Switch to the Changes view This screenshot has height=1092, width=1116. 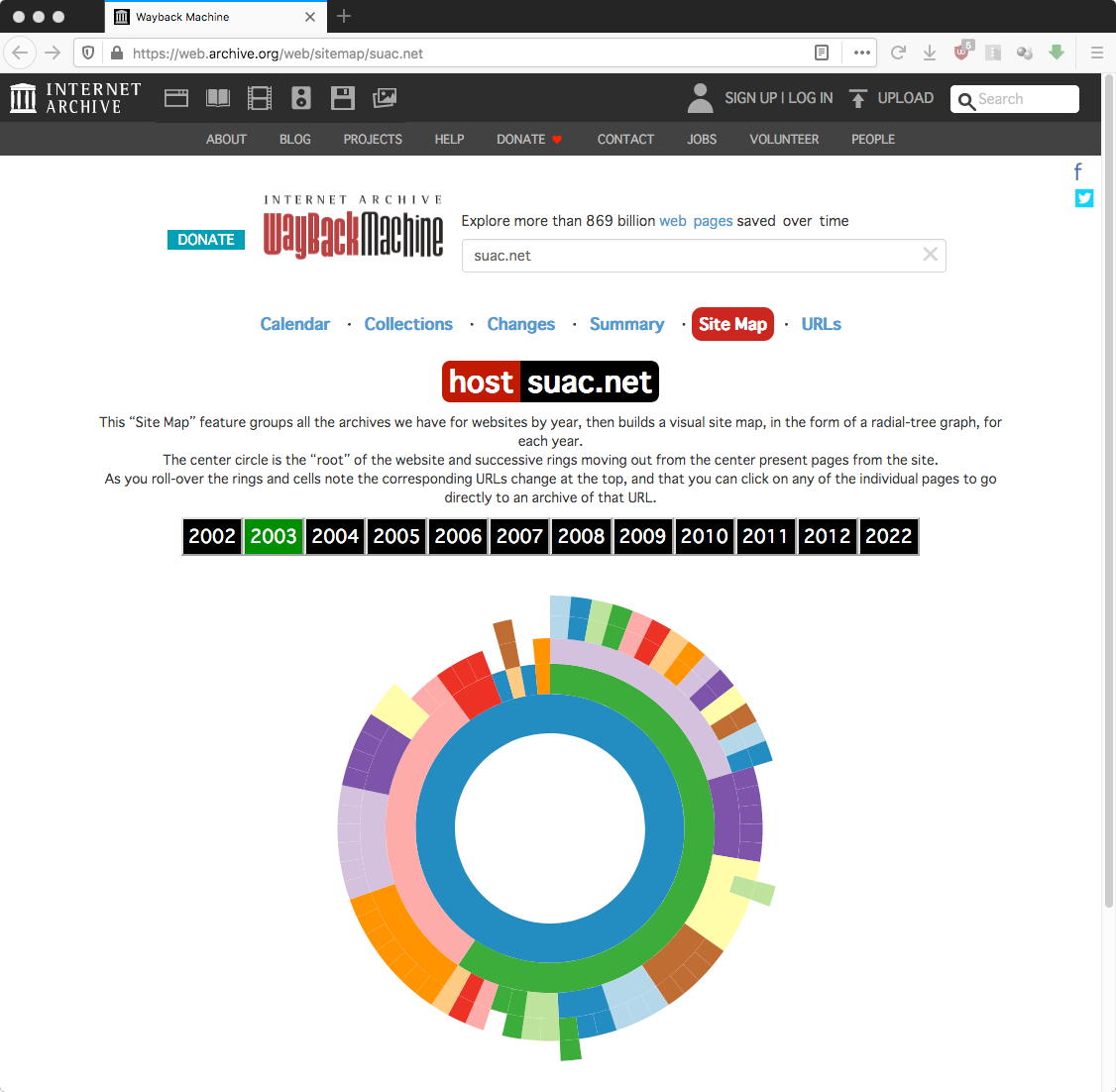point(521,324)
